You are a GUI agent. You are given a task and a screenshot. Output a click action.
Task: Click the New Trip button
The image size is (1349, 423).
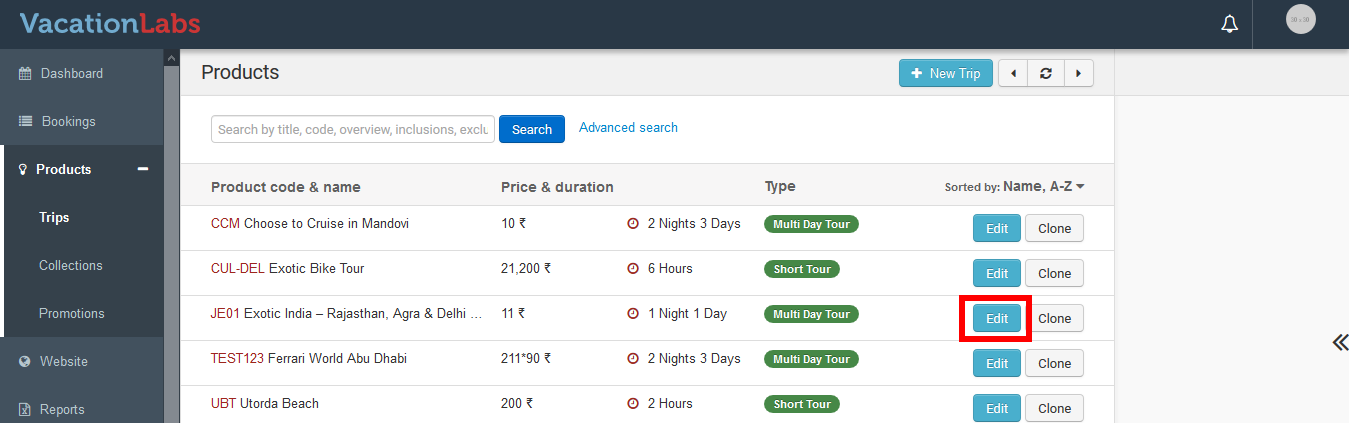tap(945, 73)
